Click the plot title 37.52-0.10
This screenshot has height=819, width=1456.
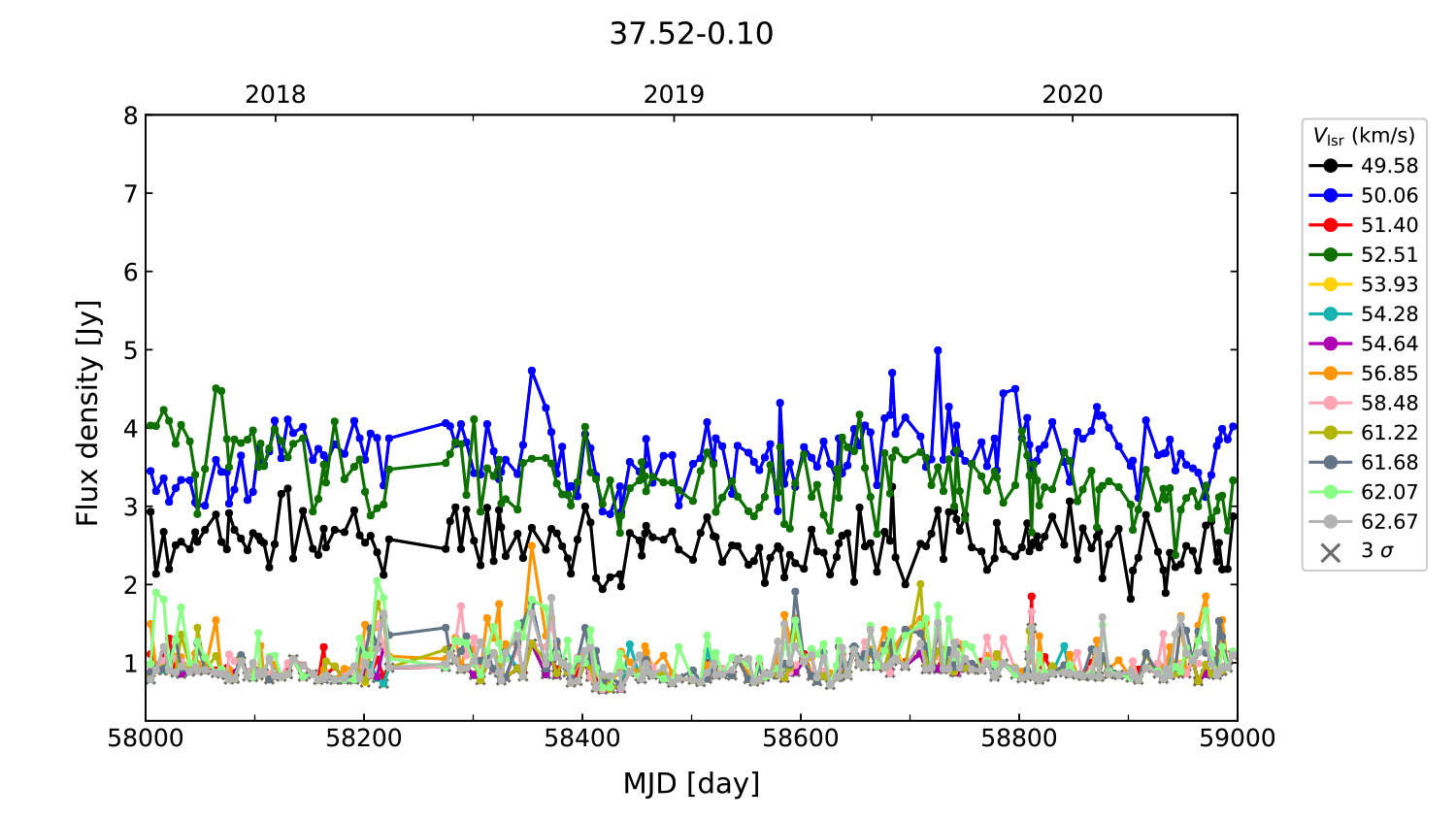pos(691,34)
